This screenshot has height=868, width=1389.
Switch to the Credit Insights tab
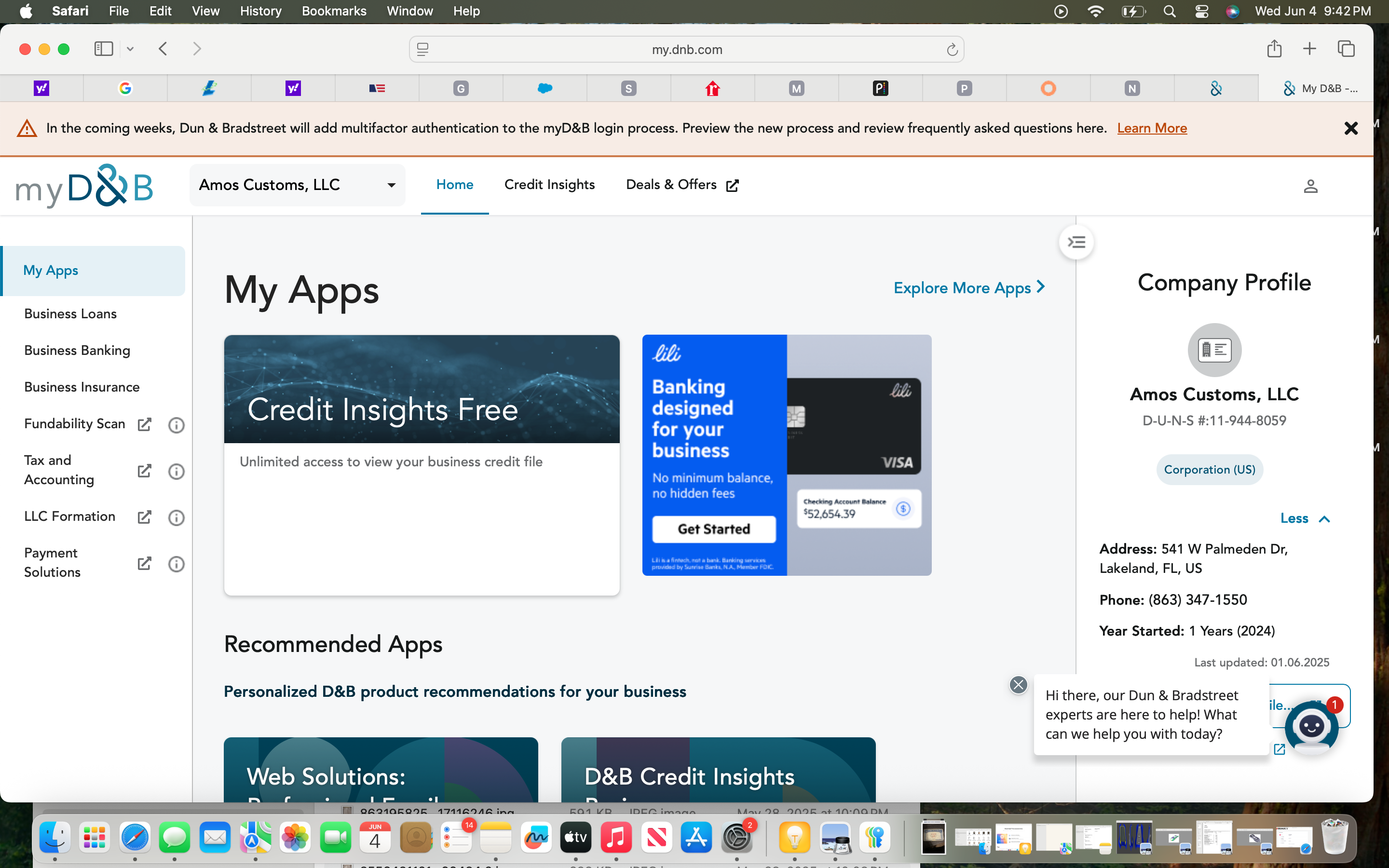tap(549, 185)
